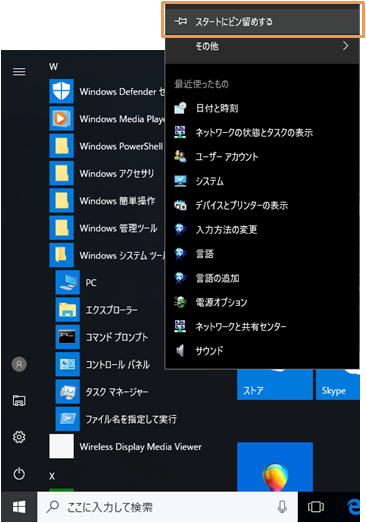
Task: Click the Windows Media Player label text
Action: (122, 119)
